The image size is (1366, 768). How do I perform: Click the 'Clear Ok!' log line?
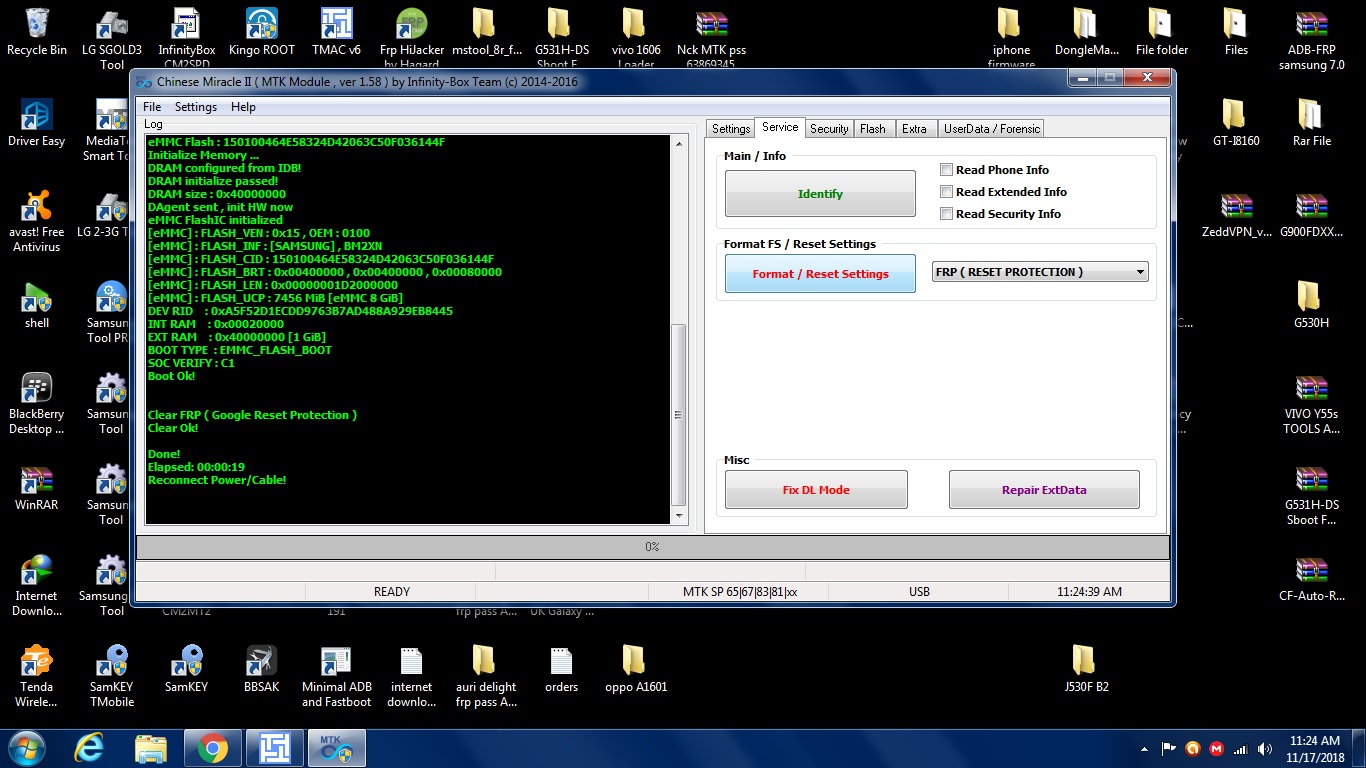[173, 428]
